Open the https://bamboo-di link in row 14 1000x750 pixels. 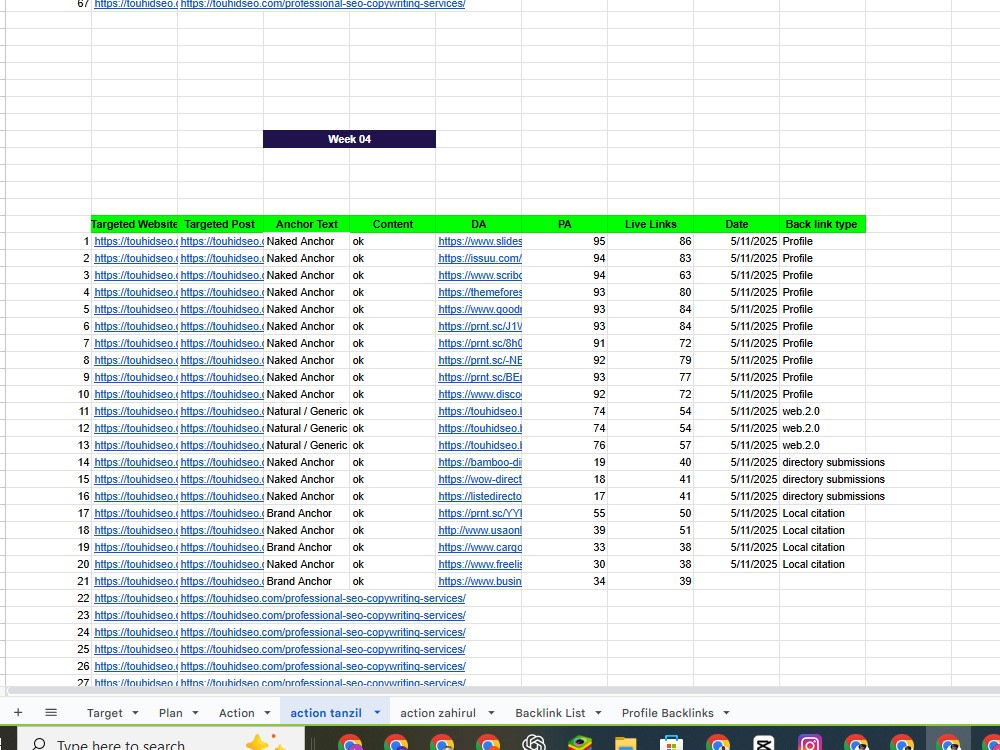point(480,462)
